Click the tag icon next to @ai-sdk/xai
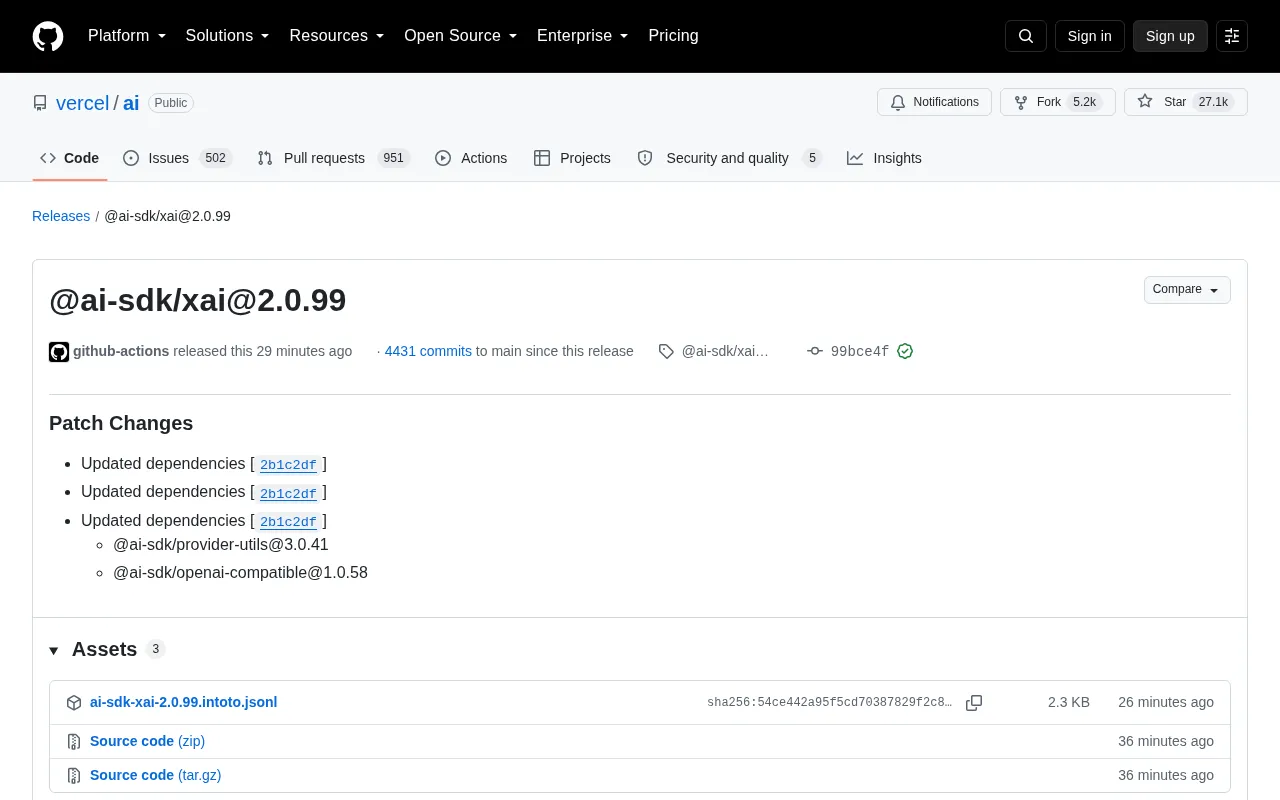The width and height of the screenshot is (1280, 800). (x=666, y=351)
